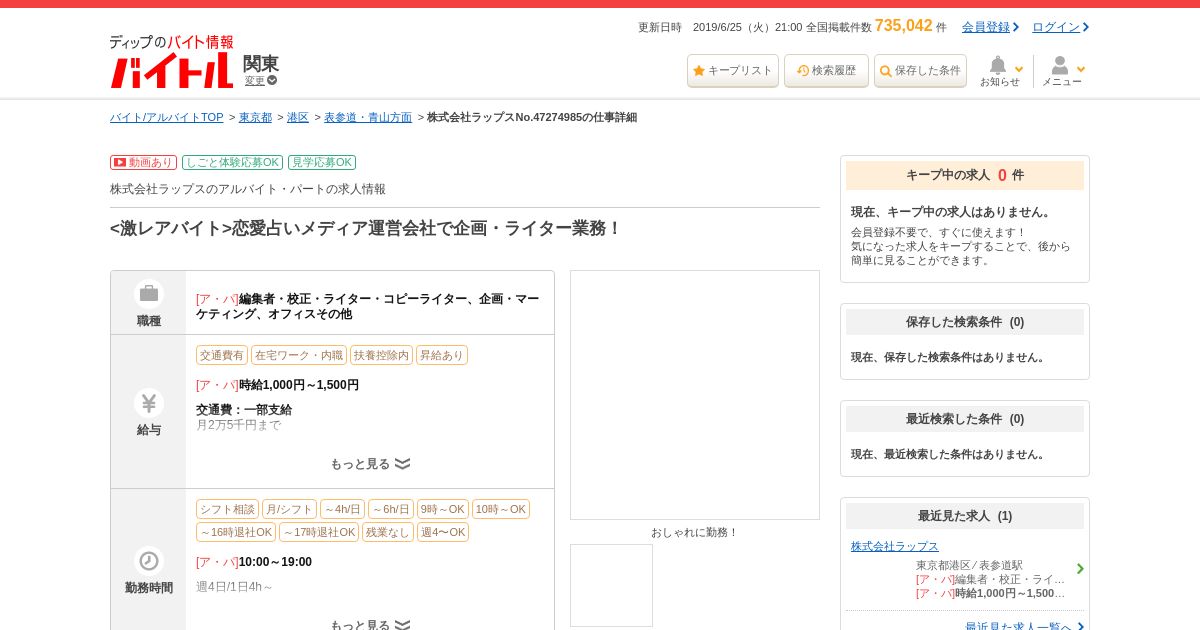Click the しごと体験応募OK tag
The width and height of the screenshot is (1200, 630).
(x=232, y=162)
